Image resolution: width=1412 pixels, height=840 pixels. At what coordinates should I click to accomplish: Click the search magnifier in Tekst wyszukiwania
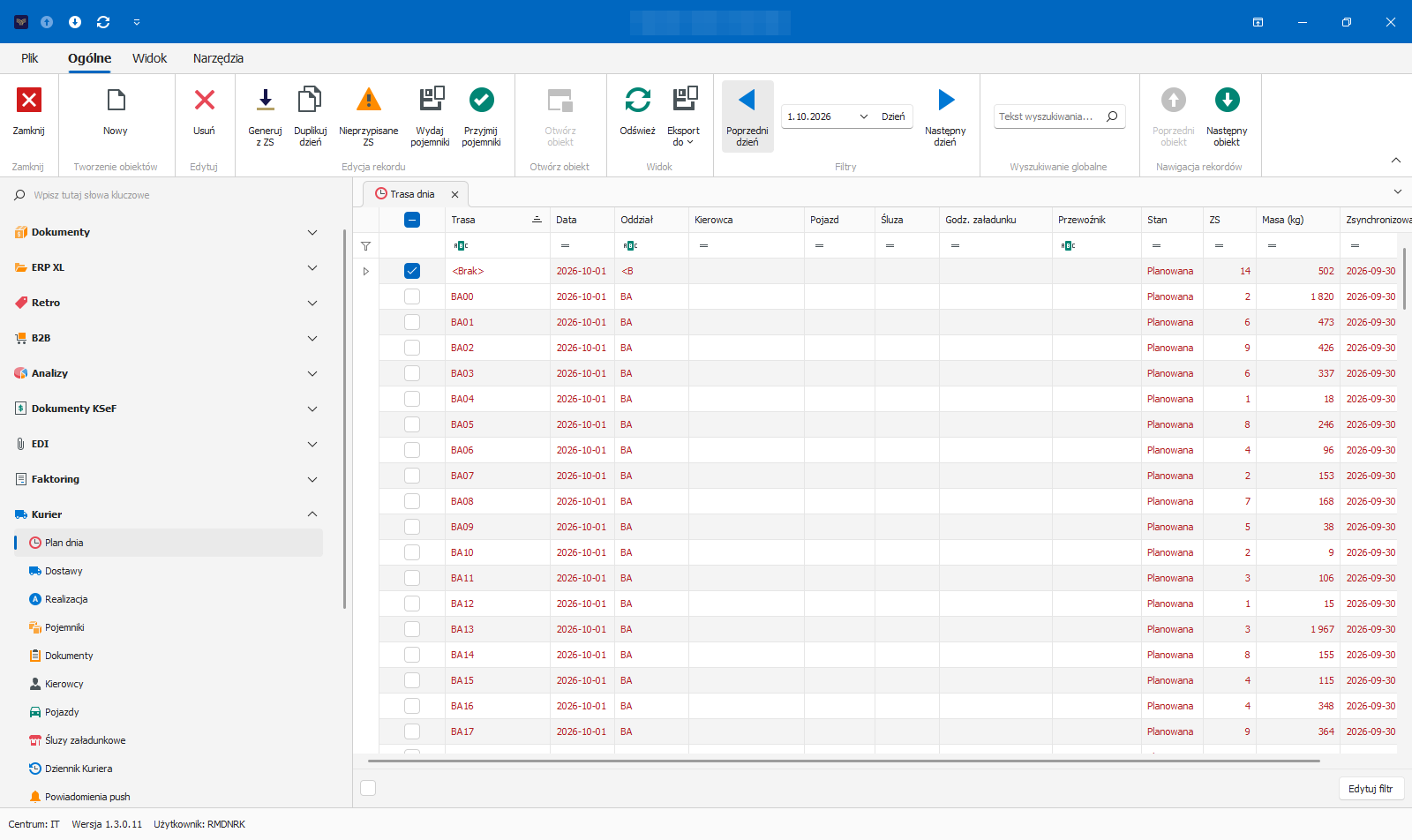pyautogui.click(x=1112, y=116)
